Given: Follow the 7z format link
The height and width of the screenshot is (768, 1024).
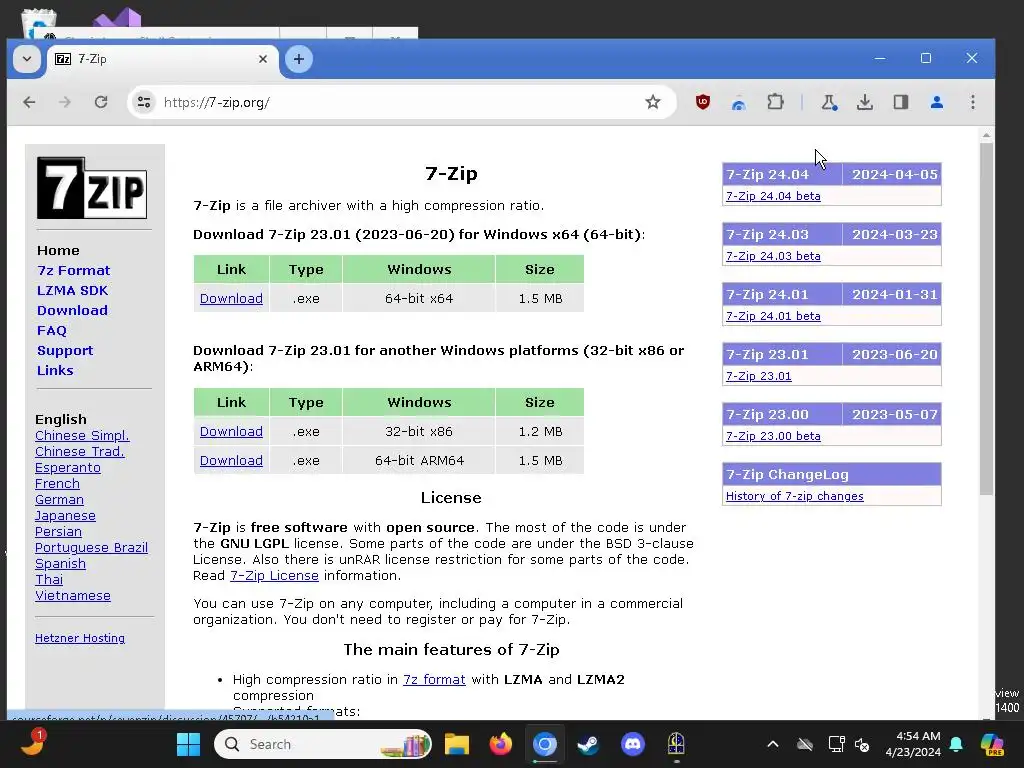Looking at the screenshot, I should point(434,679).
